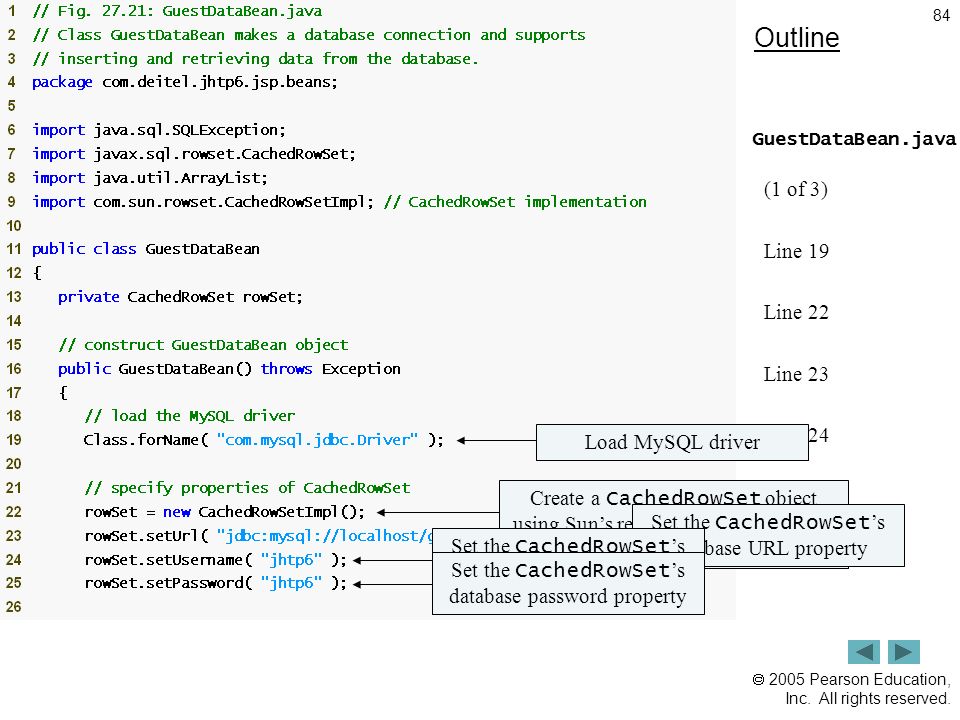Click the public class GuestDataBean declaration
The width and height of the screenshot is (960, 720).
coord(146,249)
